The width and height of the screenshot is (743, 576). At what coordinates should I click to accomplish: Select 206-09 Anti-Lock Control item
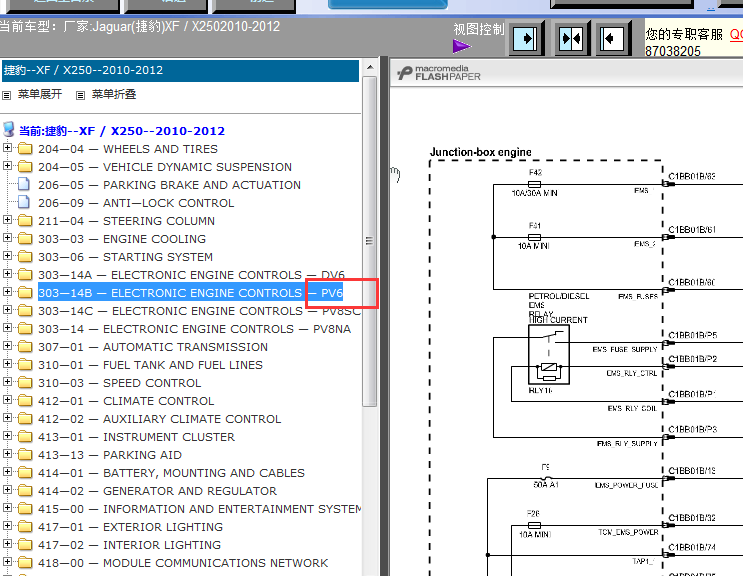[136, 203]
